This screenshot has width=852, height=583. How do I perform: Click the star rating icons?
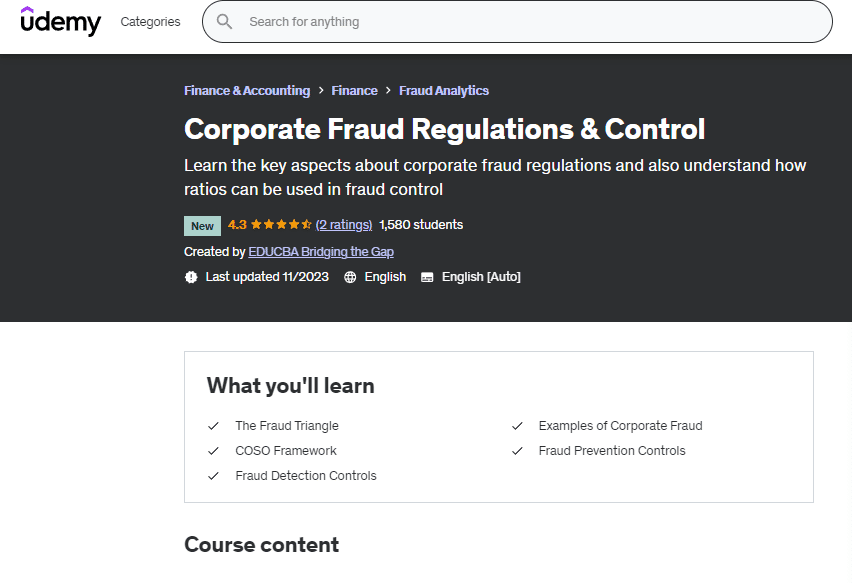pyautogui.click(x=281, y=225)
